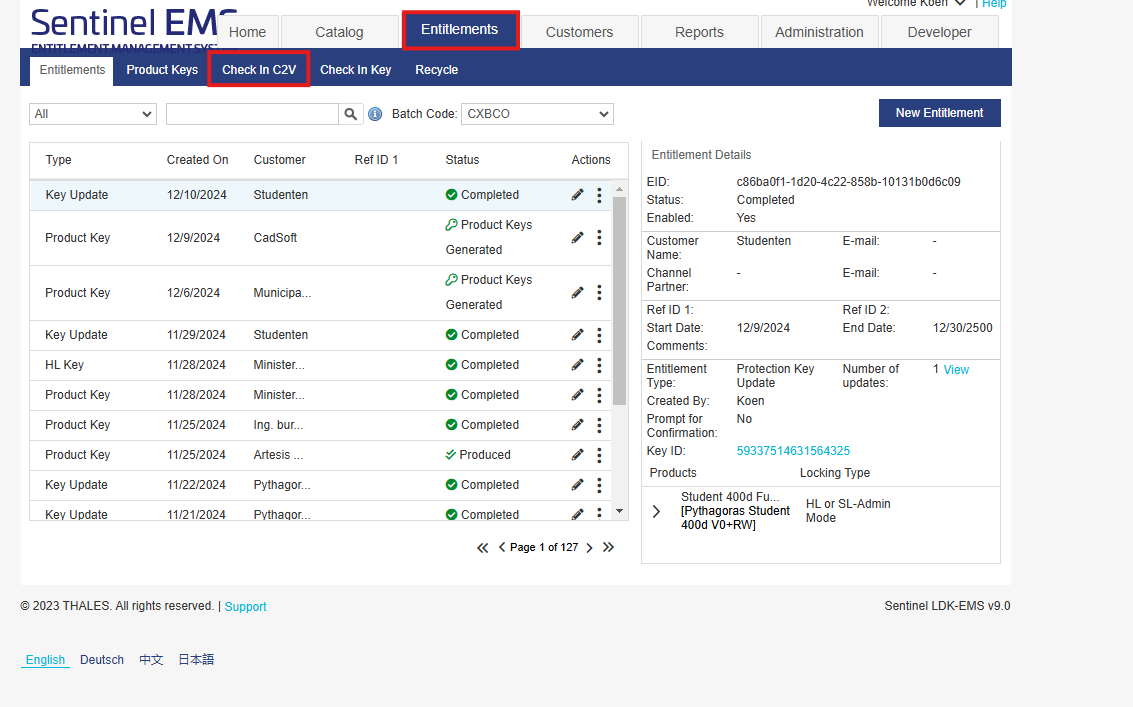Open actions menu for 12/6/2024 row
Screen dimensions: 1133x707
coord(599,292)
